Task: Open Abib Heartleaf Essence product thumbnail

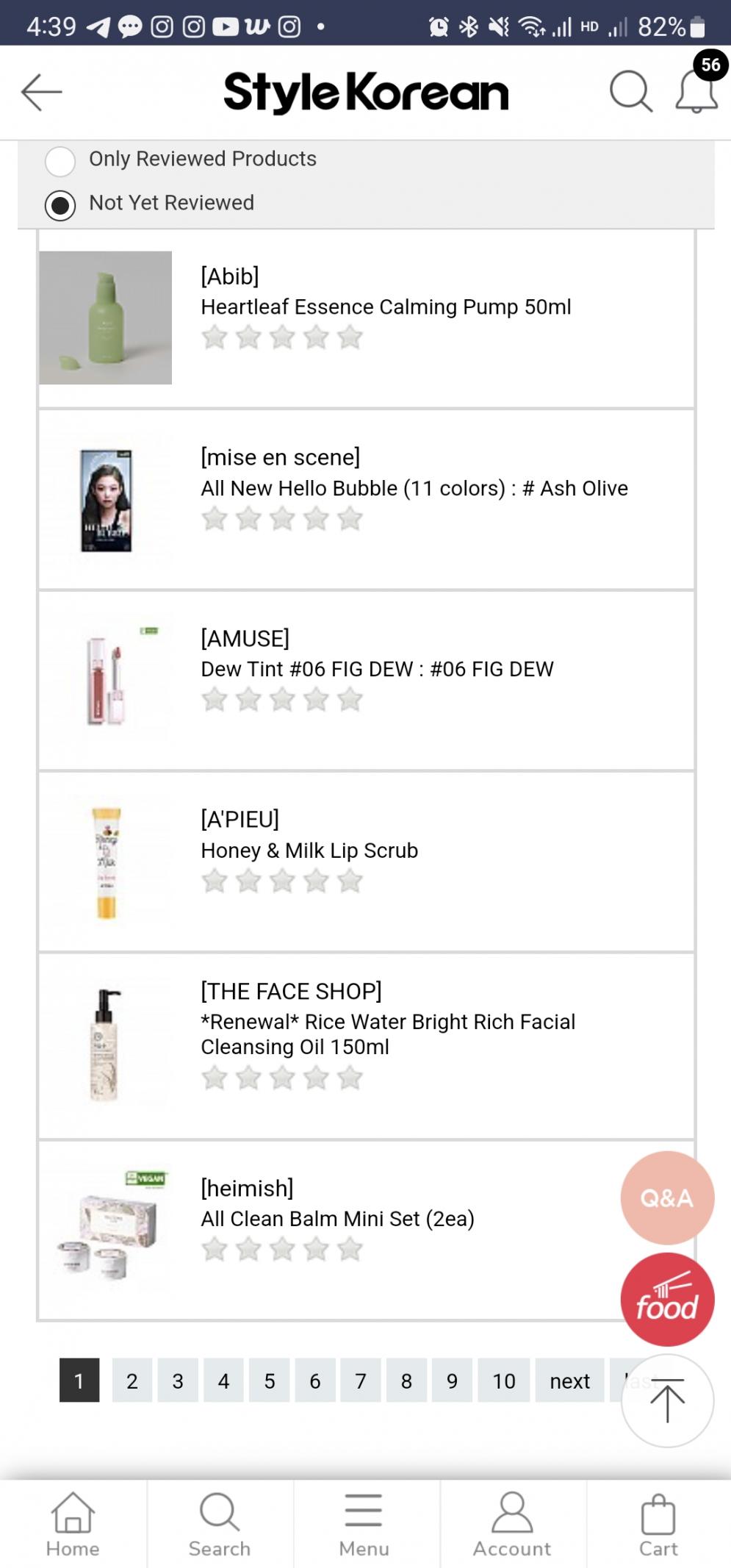Action: [x=106, y=318]
